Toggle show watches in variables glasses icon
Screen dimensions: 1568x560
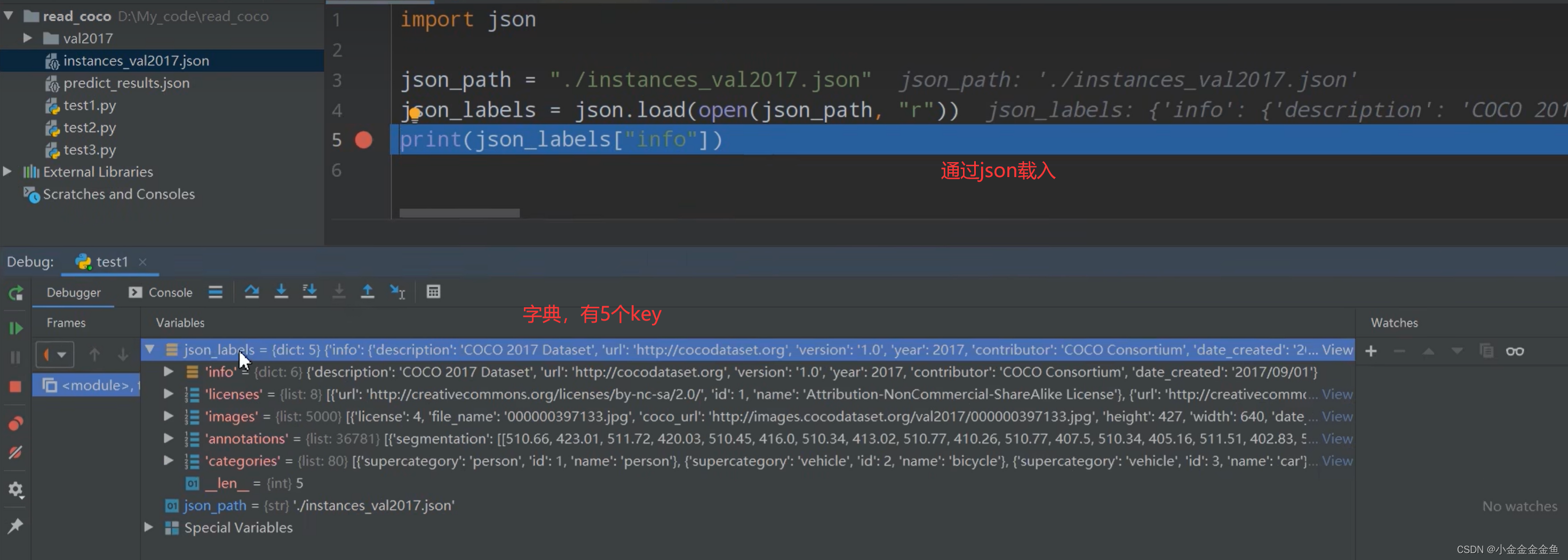pos(1515,351)
